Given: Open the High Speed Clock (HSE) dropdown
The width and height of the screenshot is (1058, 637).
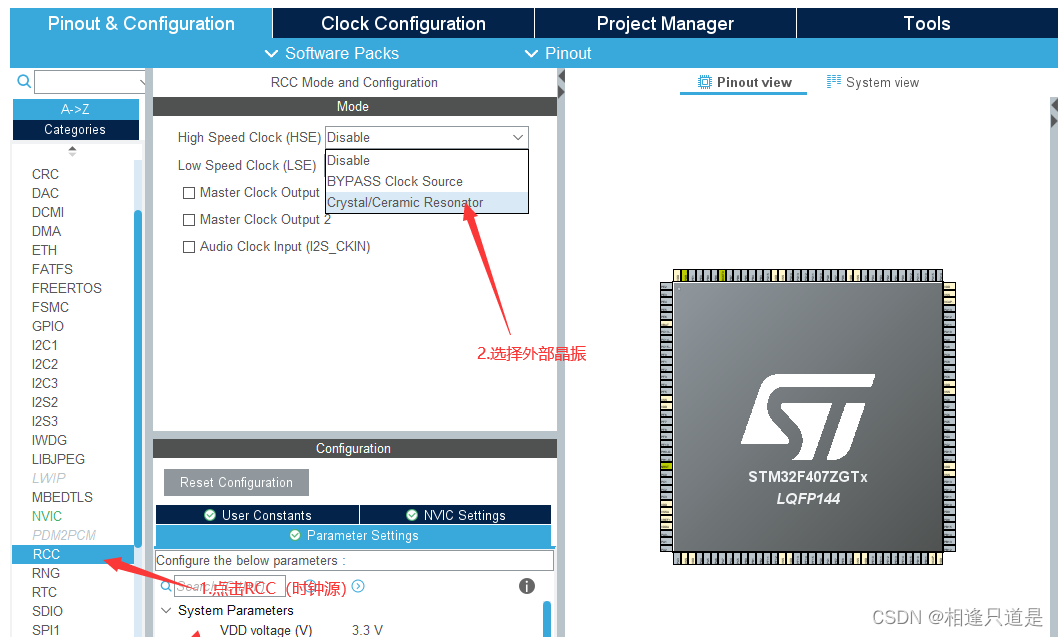Looking at the screenshot, I should (x=426, y=137).
